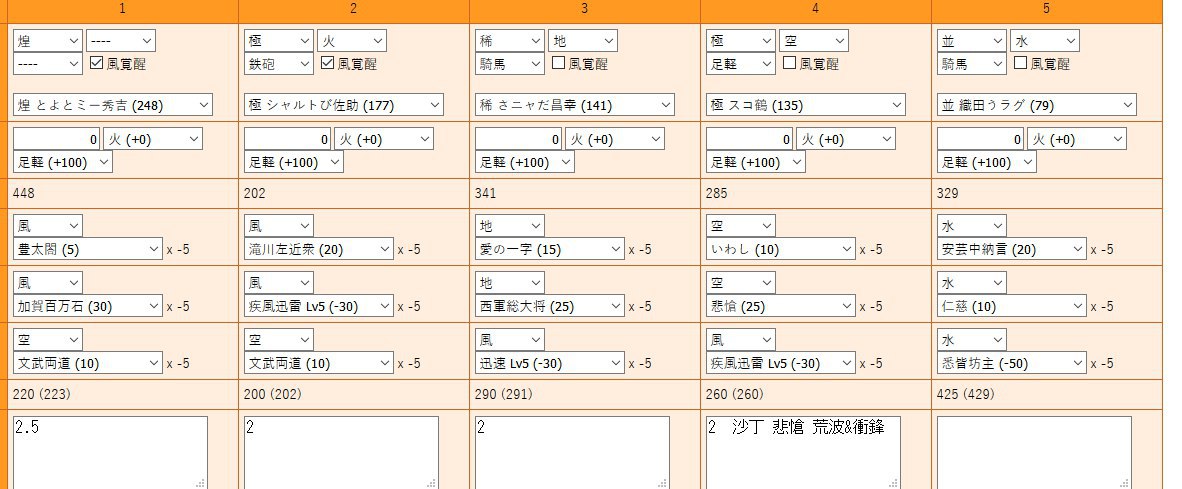This screenshot has height=489, width=1182.
Task: Expand 並 織田うラグ (79) dropdown
Action: tap(1037, 105)
